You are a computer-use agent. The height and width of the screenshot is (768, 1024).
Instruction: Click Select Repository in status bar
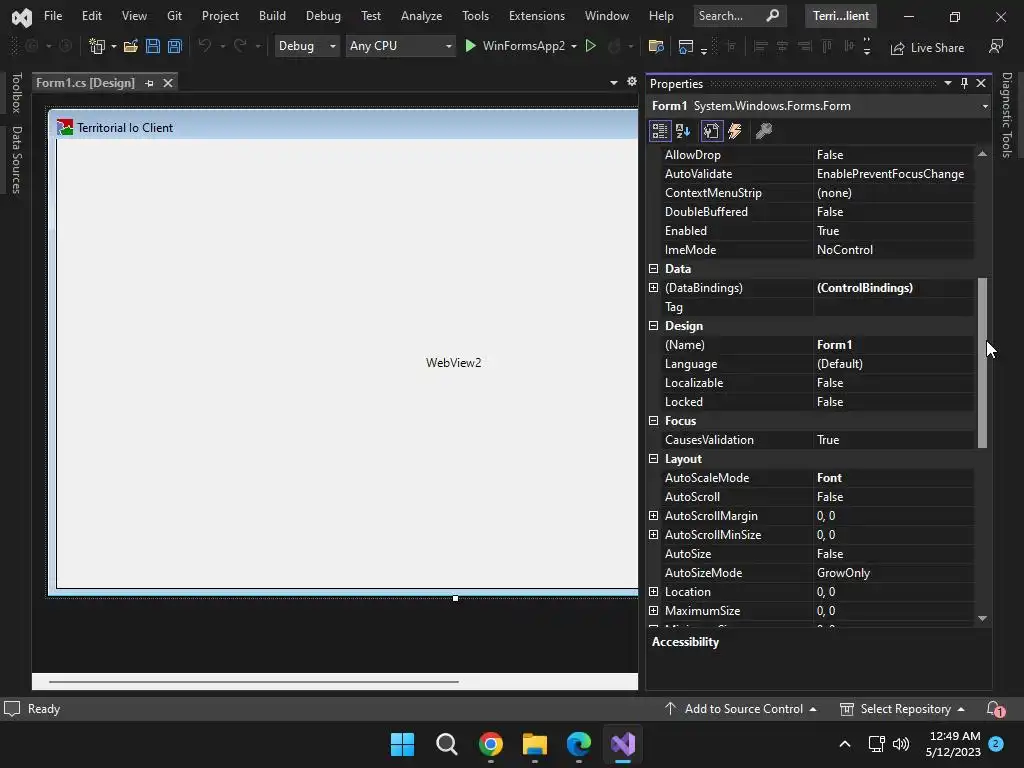(902, 709)
